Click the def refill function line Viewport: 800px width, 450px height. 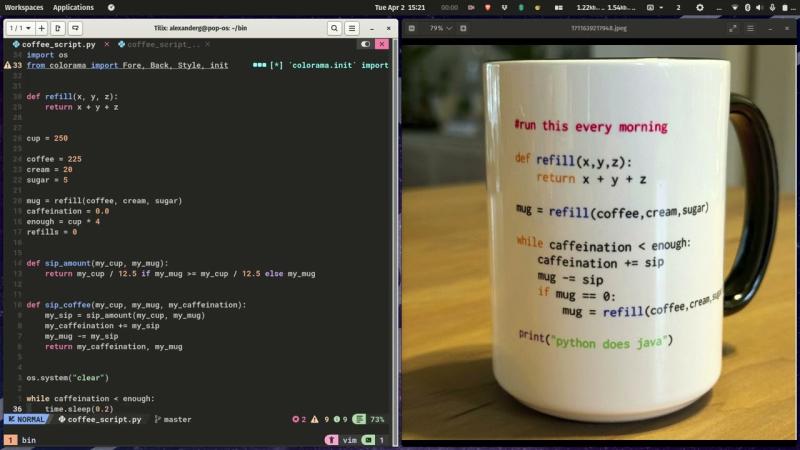tap(72, 96)
